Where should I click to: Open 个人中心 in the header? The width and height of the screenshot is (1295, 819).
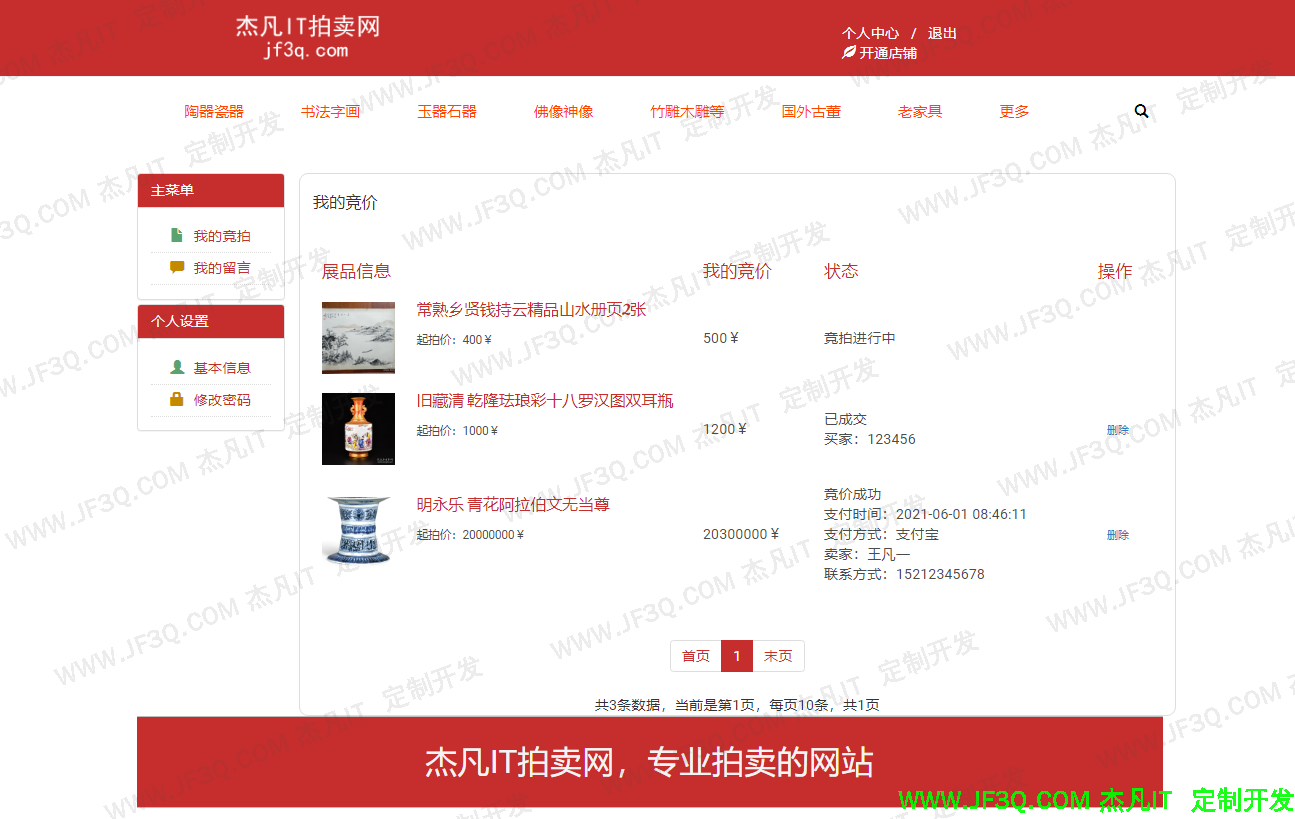tap(870, 33)
